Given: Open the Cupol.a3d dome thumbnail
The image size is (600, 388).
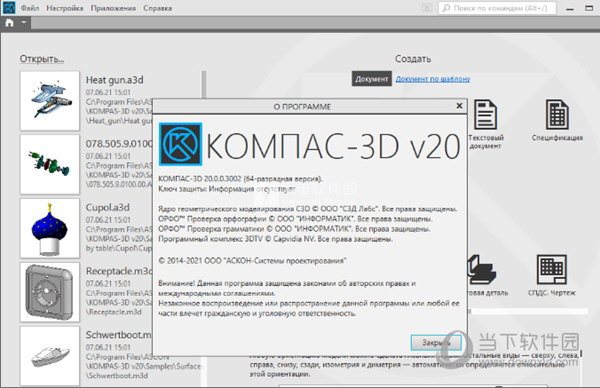Looking at the screenshot, I should coord(50,228).
